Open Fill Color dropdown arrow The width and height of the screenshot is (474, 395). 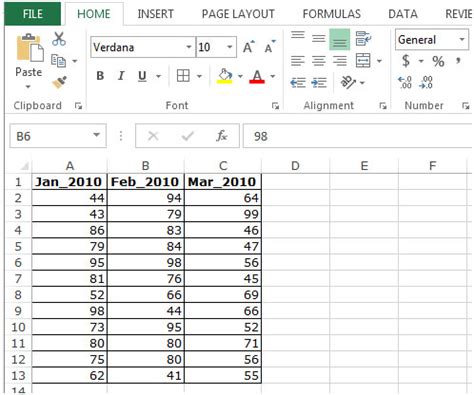(x=240, y=76)
